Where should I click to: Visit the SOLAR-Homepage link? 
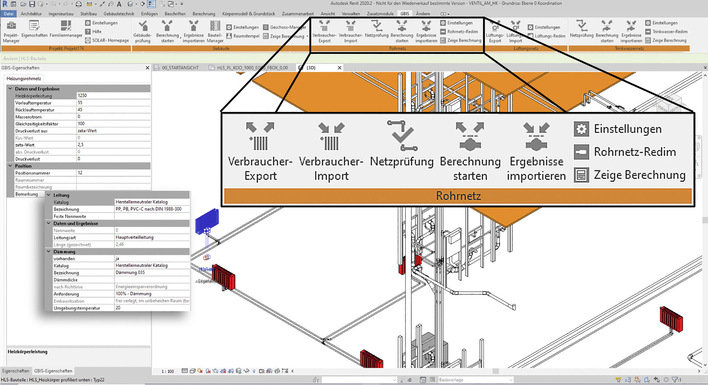[107, 40]
